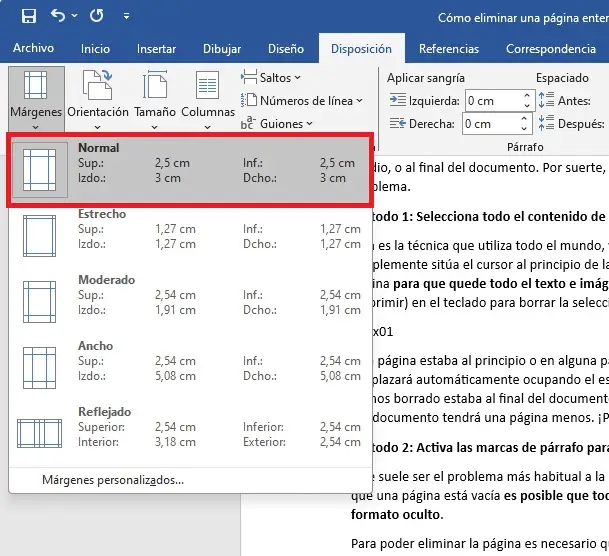The image size is (609, 556).
Task: Click the left indent icon beside Izquierda
Action: [x=398, y=100]
